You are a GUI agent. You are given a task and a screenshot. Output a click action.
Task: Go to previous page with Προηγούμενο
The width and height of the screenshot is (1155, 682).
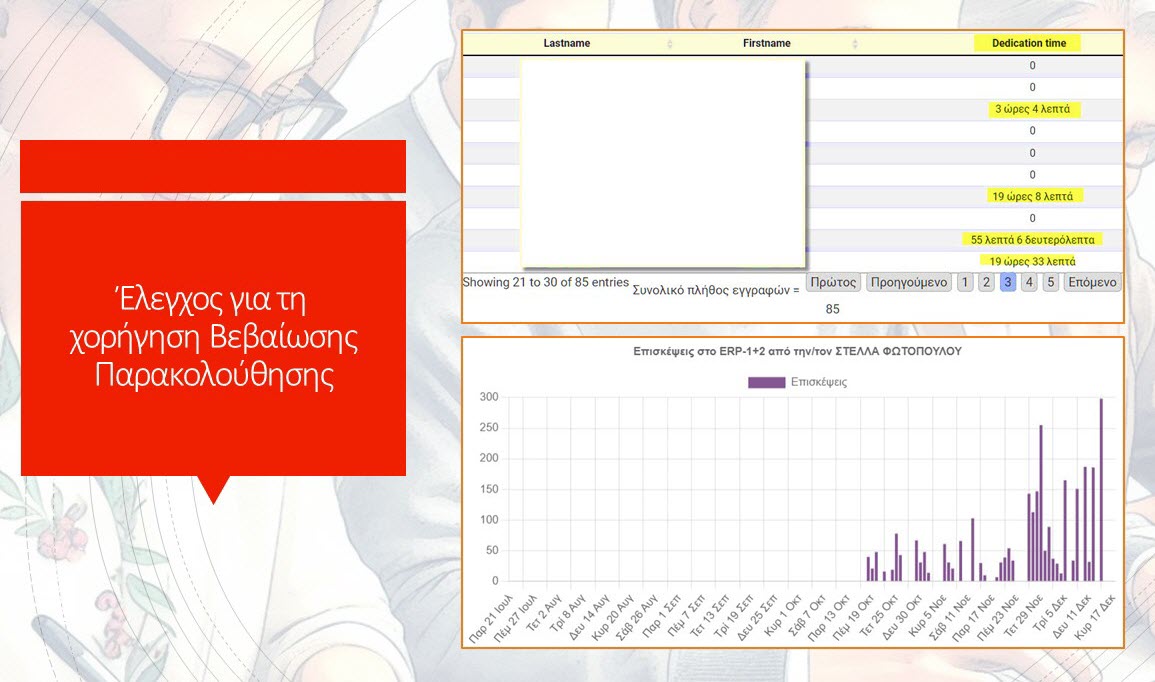click(x=909, y=282)
